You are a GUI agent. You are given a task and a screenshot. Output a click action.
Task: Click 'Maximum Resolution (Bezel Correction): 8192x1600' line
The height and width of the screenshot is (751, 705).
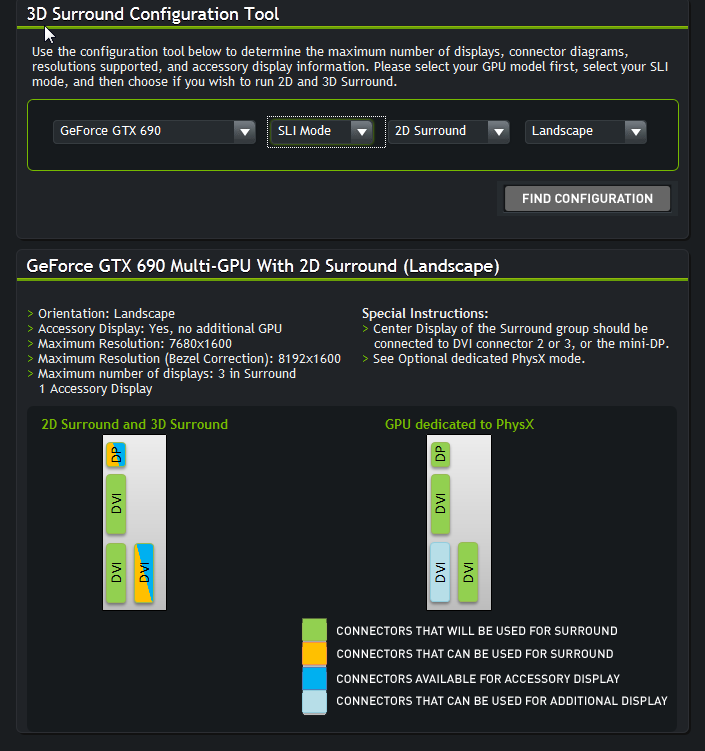189,359
